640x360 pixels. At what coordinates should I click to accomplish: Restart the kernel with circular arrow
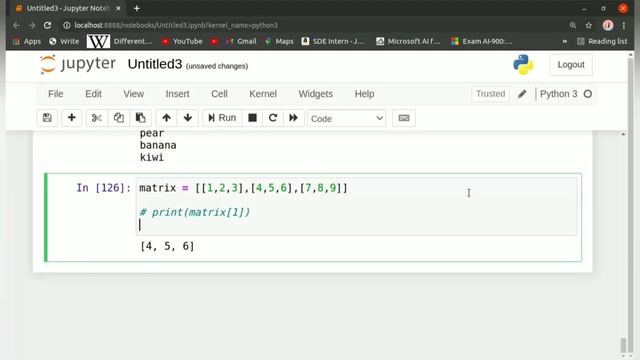[x=273, y=118]
